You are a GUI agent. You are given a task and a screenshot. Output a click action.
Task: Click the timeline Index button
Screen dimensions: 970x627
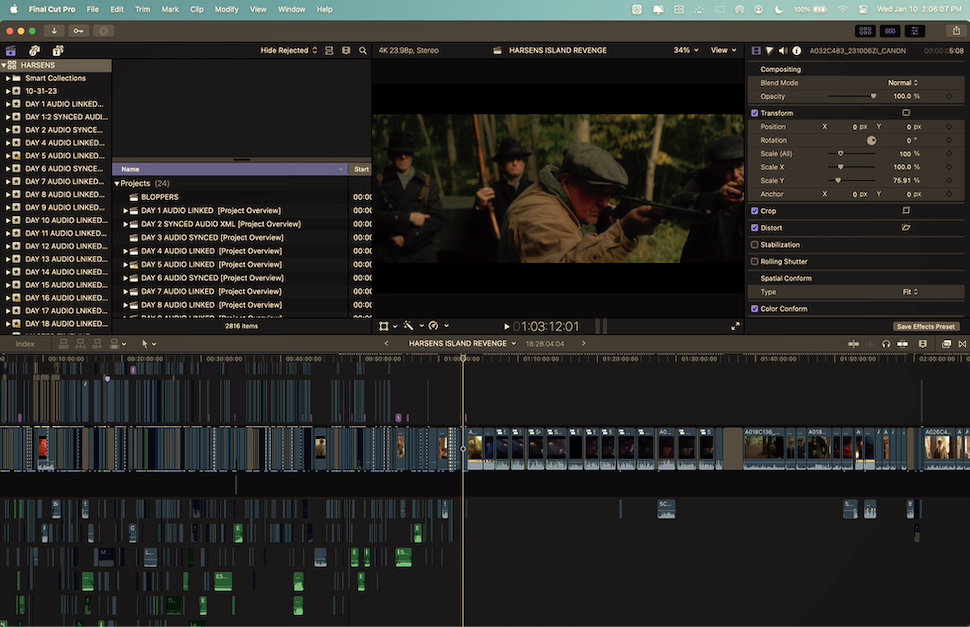coord(25,344)
